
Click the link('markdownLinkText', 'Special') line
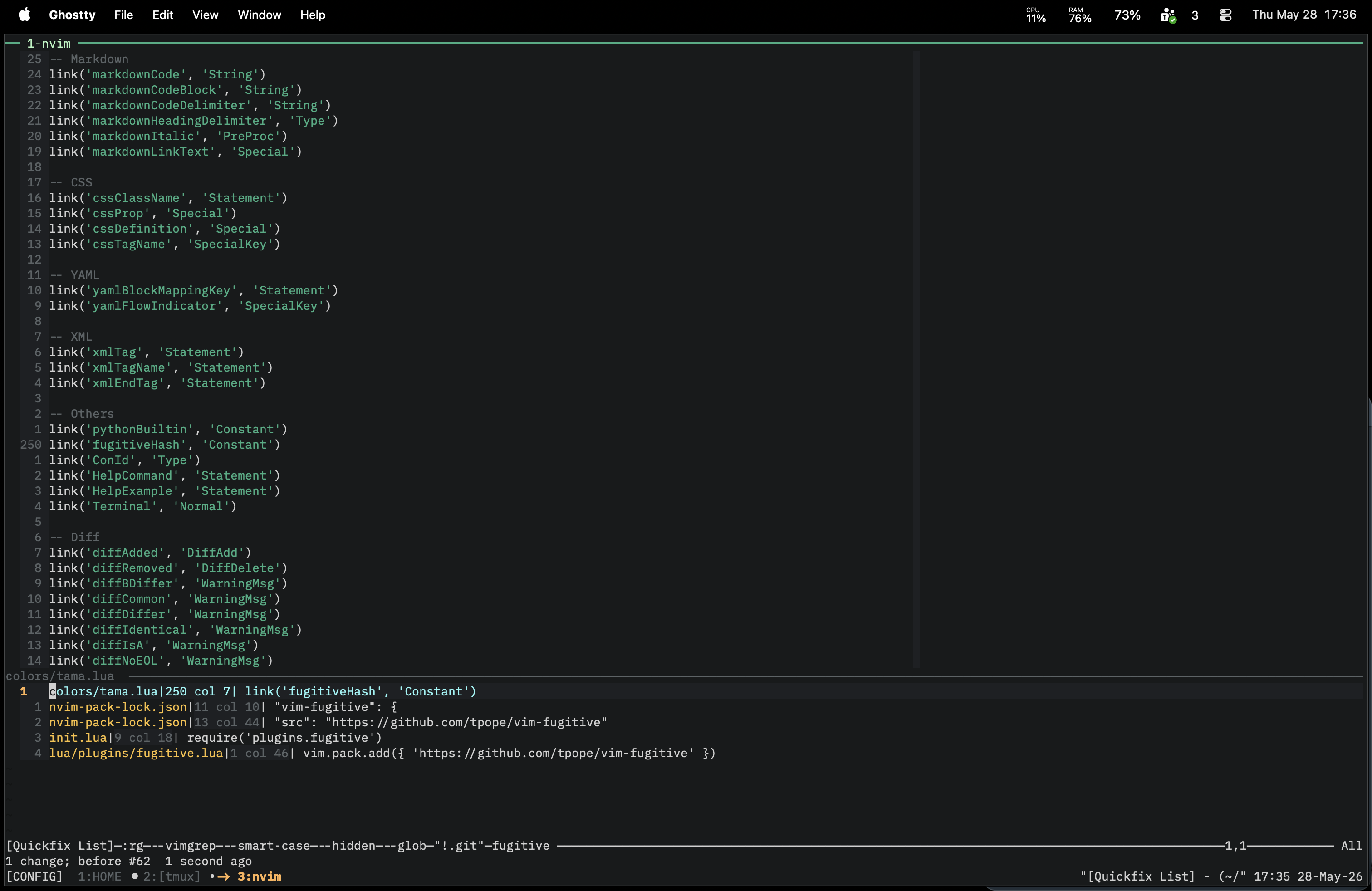[175, 152]
